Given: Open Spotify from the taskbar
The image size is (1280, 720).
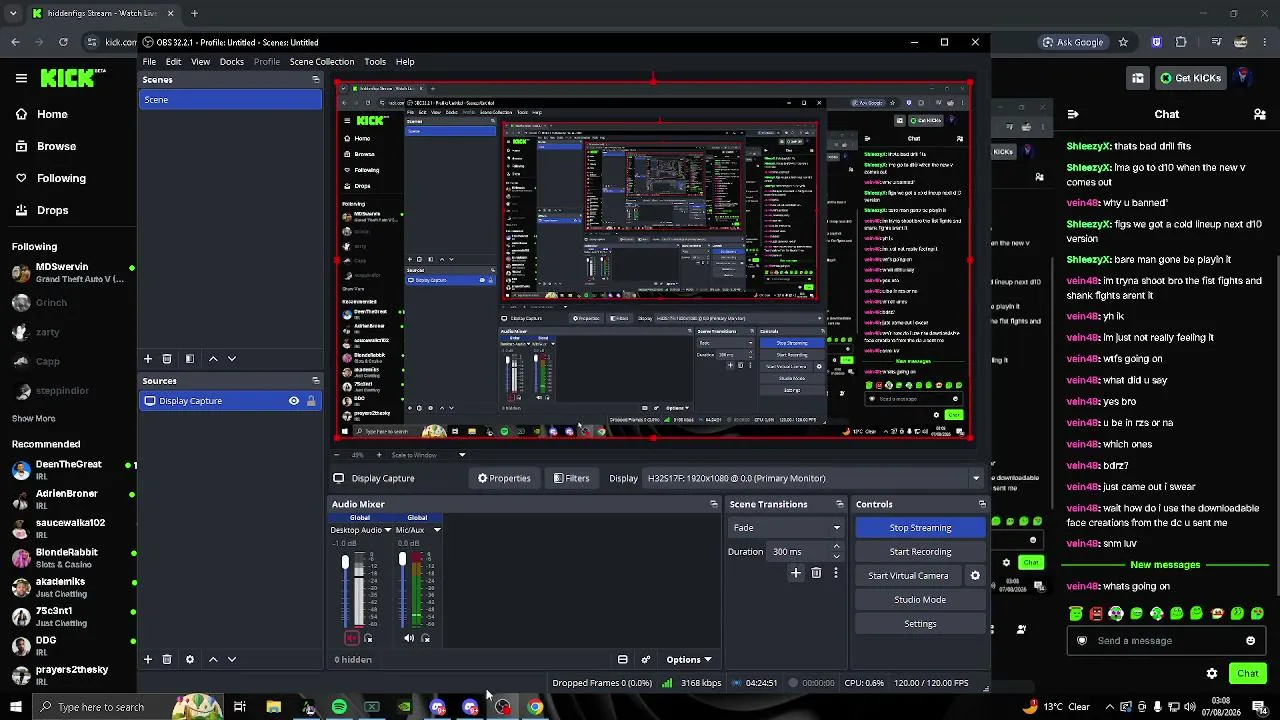Looking at the screenshot, I should pyautogui.click(x=339, y=707).
